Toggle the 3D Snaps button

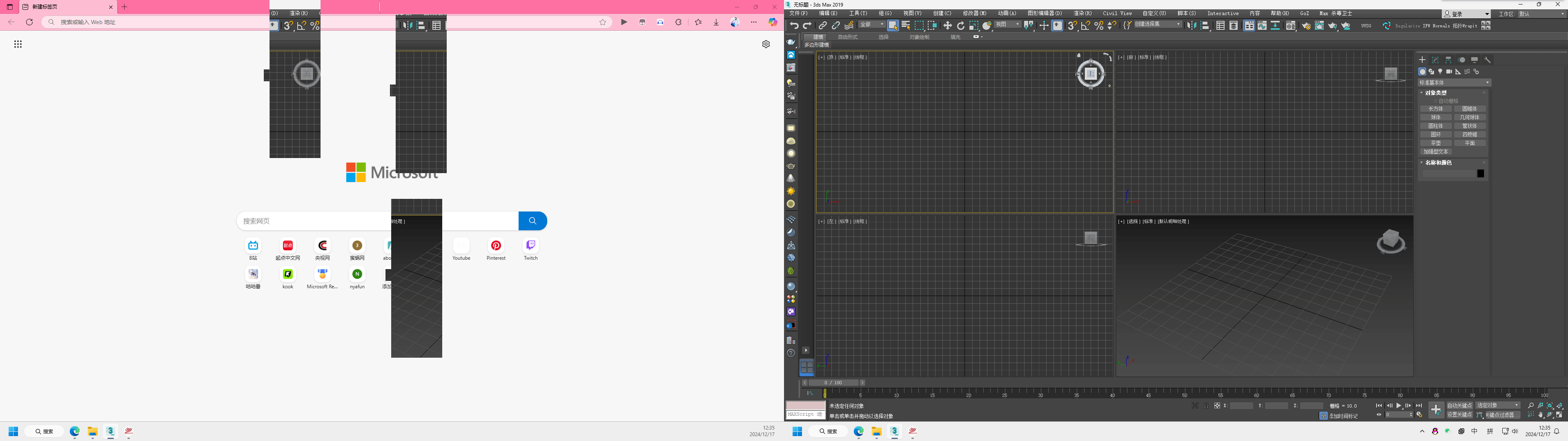[x=1072, y=26]
